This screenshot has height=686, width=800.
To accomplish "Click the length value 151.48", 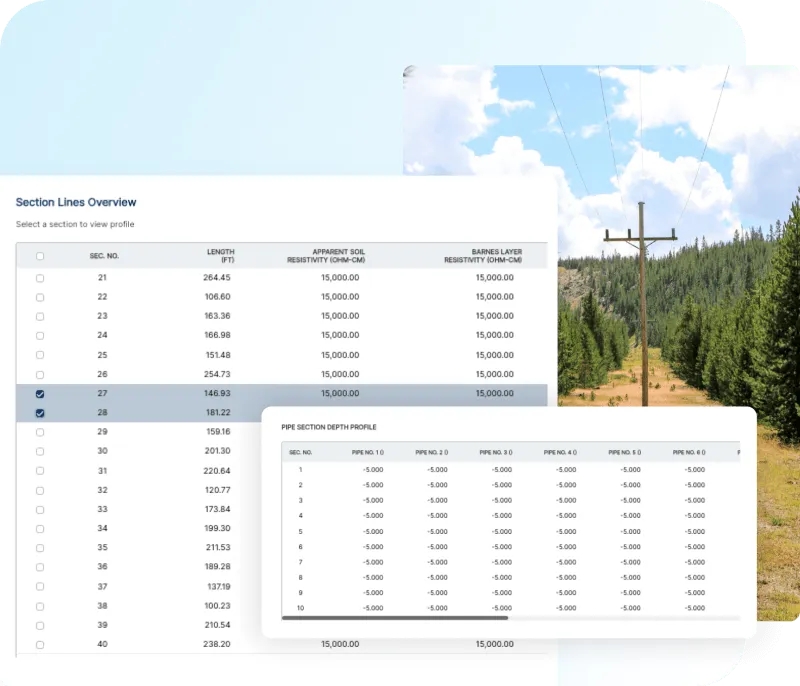I will 218,355.
